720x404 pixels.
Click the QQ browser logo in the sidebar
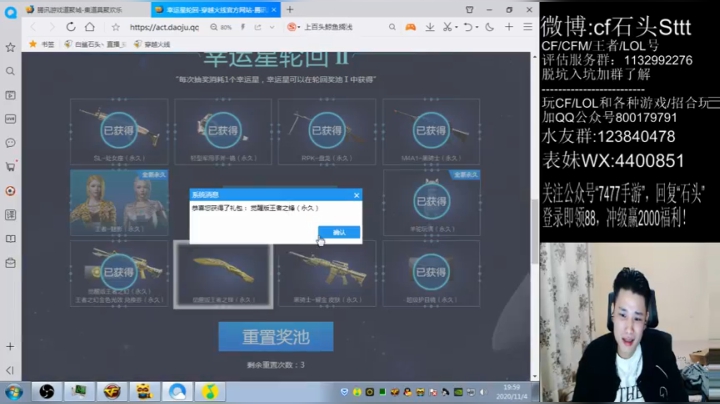click(11, 12)
